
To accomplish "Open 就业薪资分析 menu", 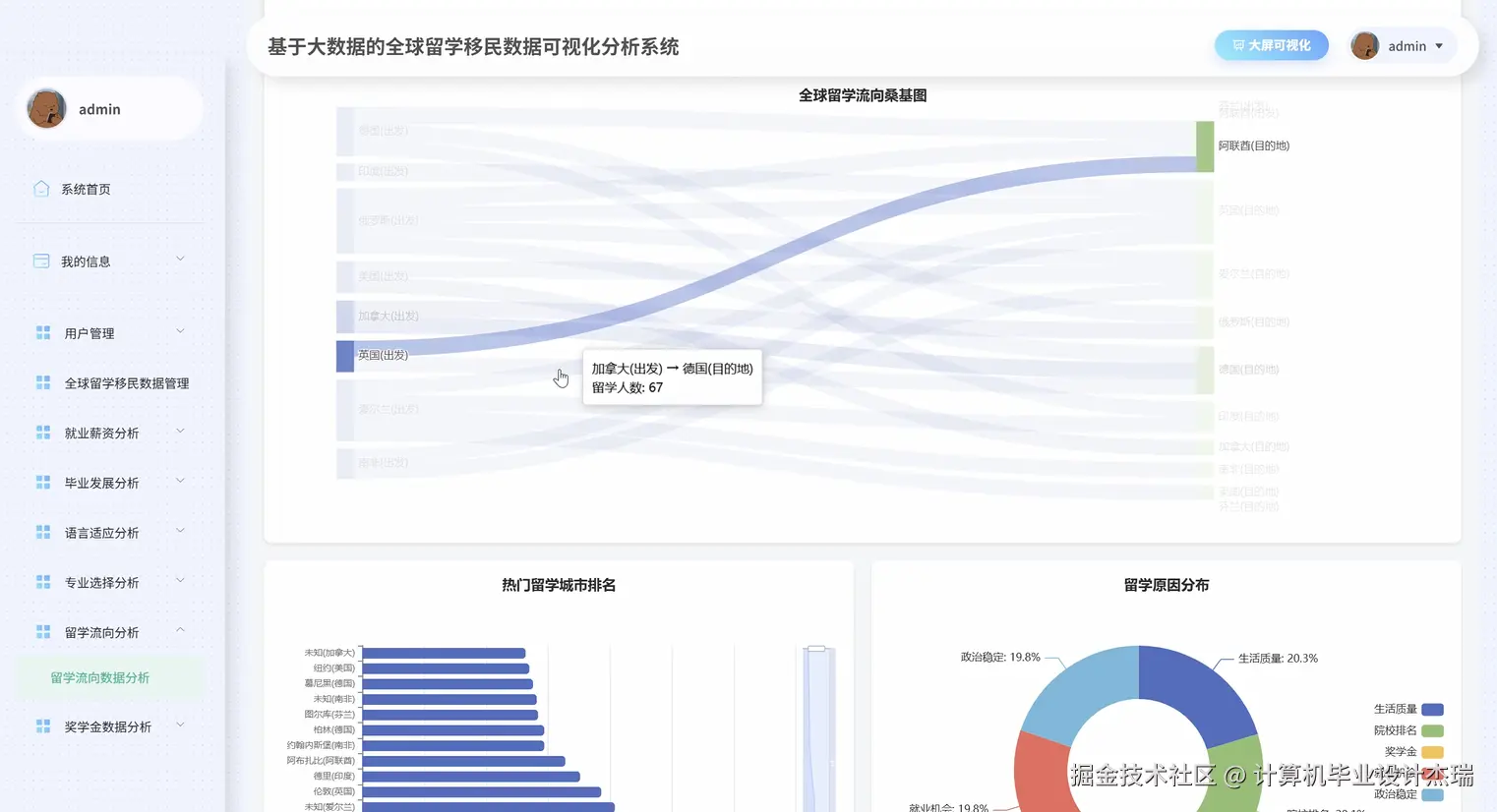I will 110,433.
